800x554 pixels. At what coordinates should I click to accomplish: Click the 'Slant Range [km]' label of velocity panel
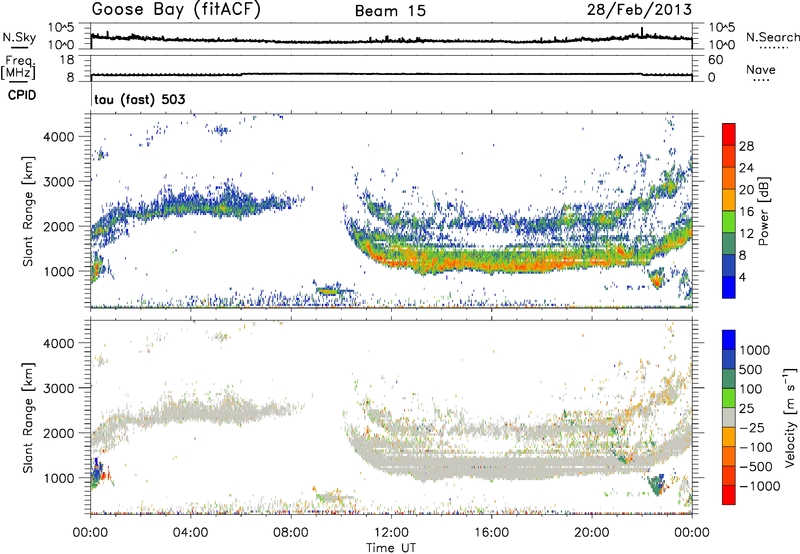point(28,417)
